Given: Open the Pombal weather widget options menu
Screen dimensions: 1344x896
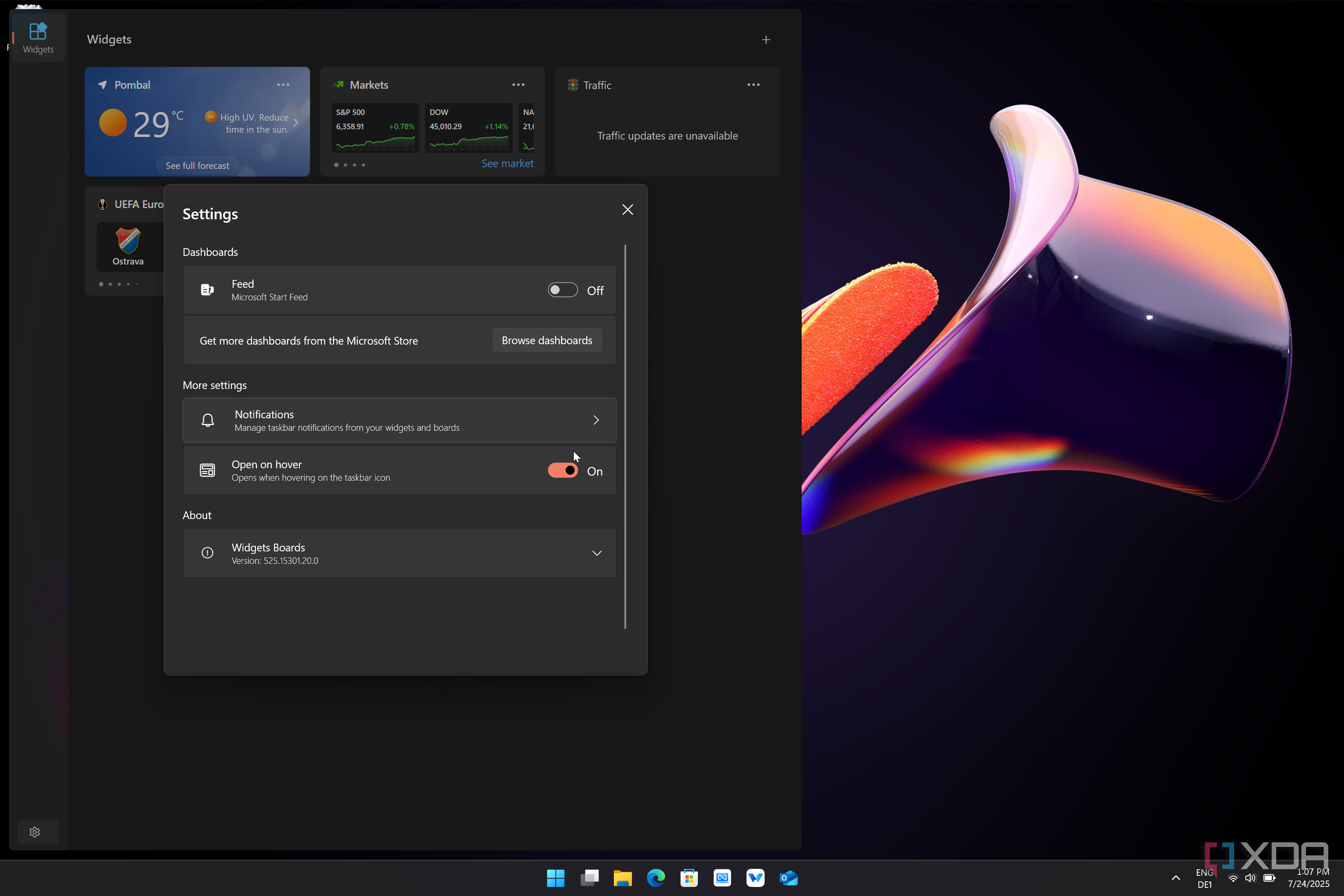Looking at the screenshot, I should (283, 84).
